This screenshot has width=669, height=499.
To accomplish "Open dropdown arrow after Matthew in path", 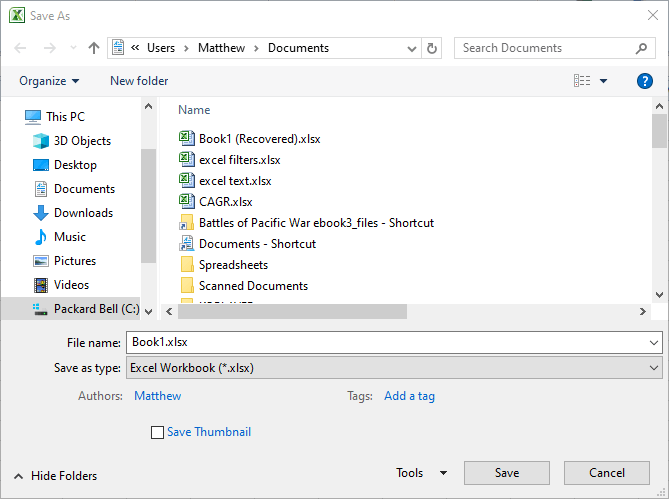I will (256, 48).
